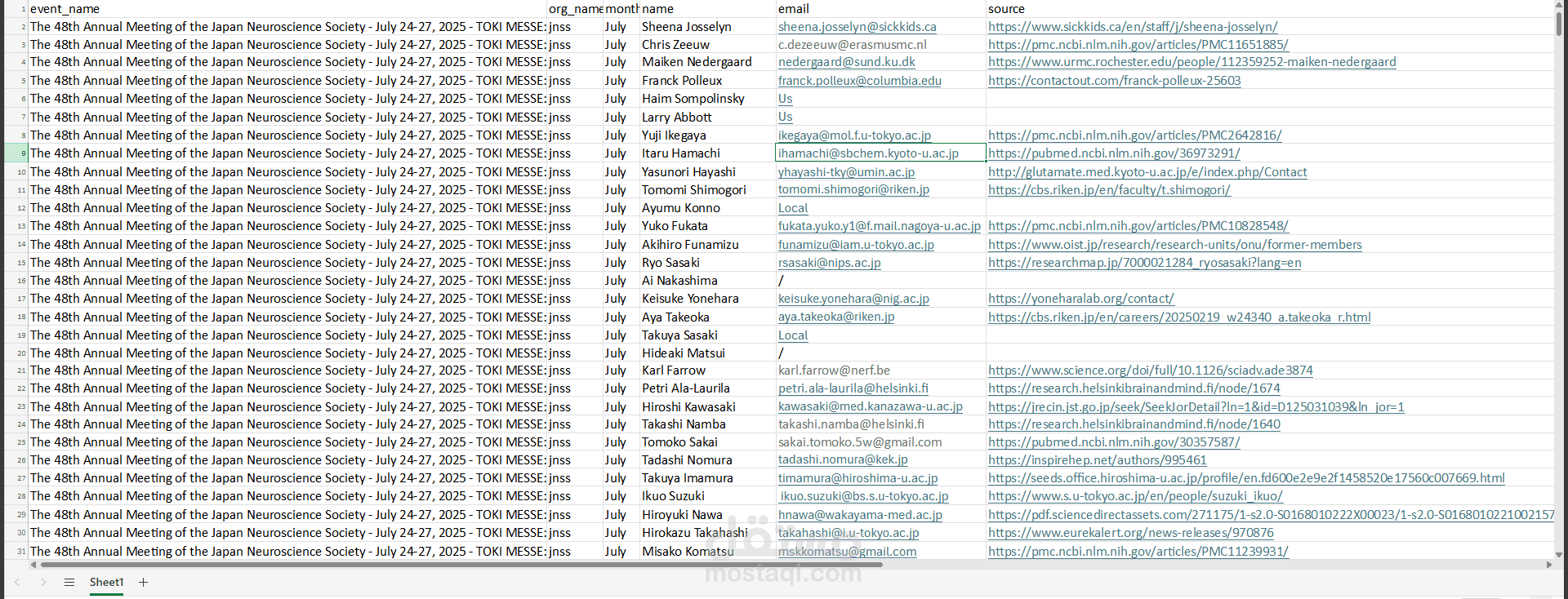The width and height of the screenshot is (1568, 599).
Task: Click the vertical scrollbar's up arrow
Action: pyautogui.click(x=1559, y=7)
